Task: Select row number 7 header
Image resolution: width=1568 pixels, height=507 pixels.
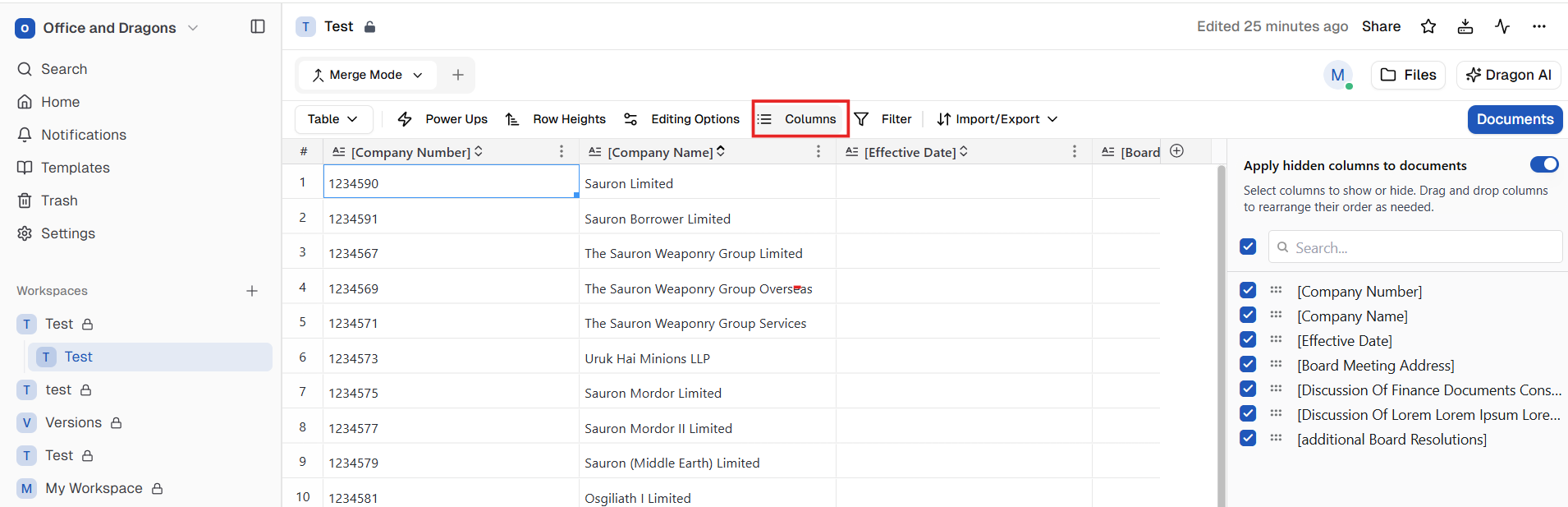Action: 303,392
